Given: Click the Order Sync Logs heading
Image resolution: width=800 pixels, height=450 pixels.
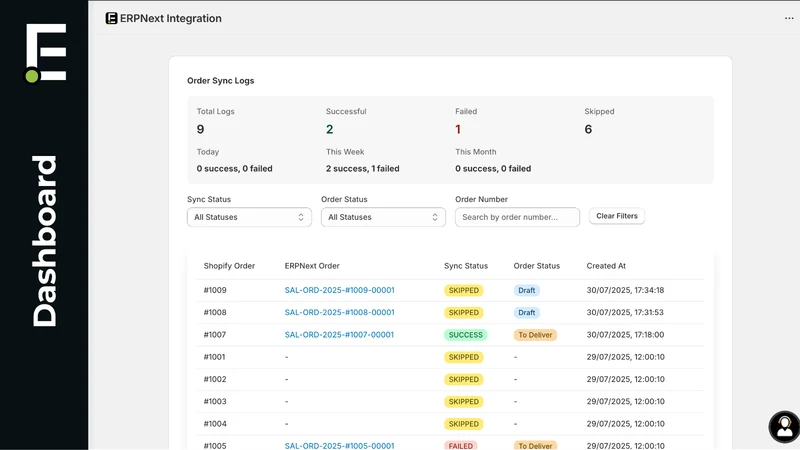Looking at the screenshot, I should point(220,81).
